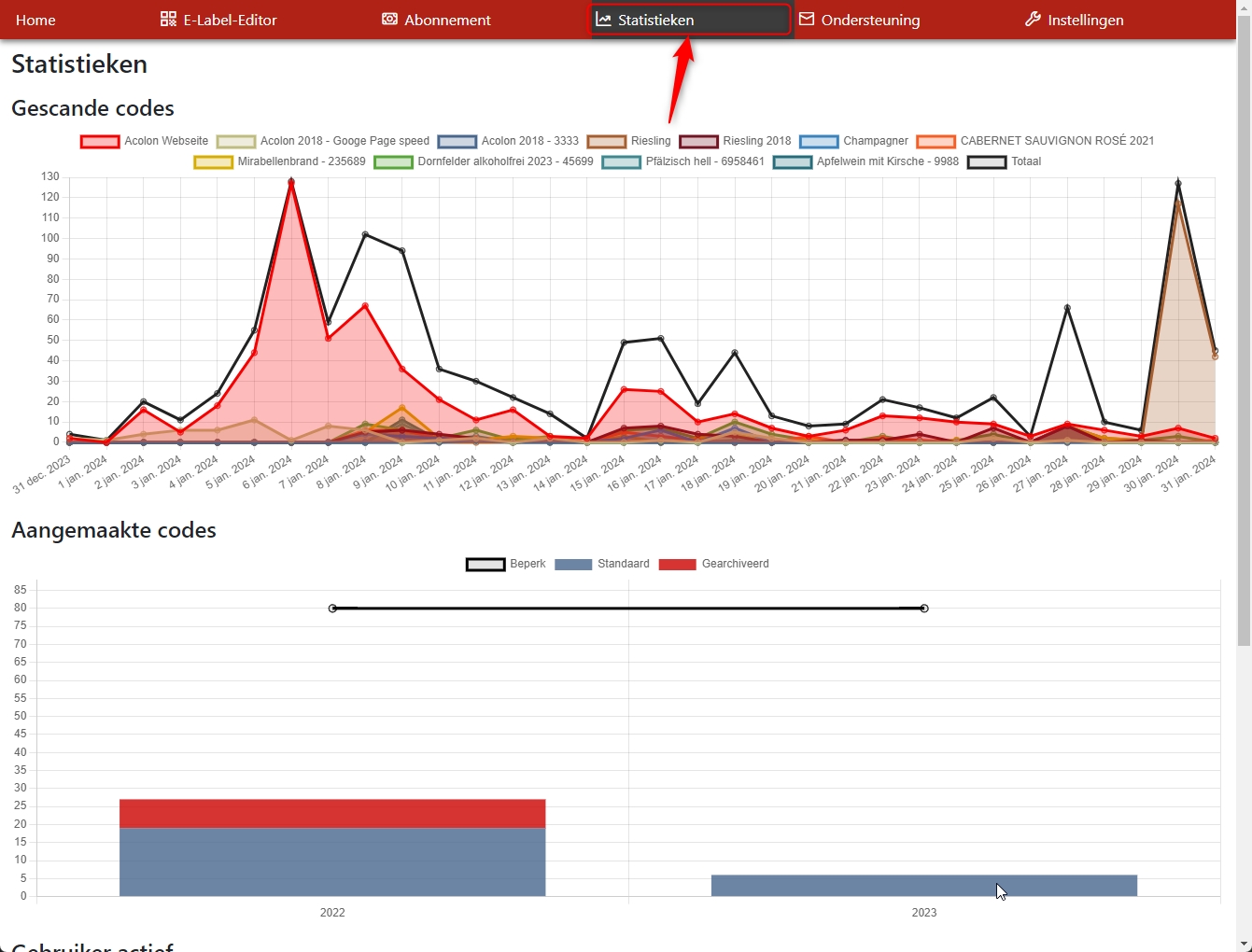The height and width of the screenshot is (952, 1252).
Task: Go to Instellingen settings
Action: point(1085,20)
